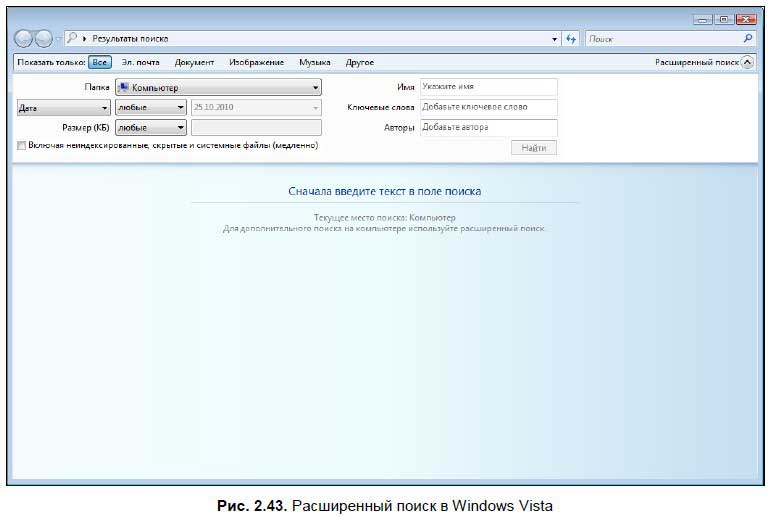Click the refresh arrows icon beside address bar

[x=571, y=38]
